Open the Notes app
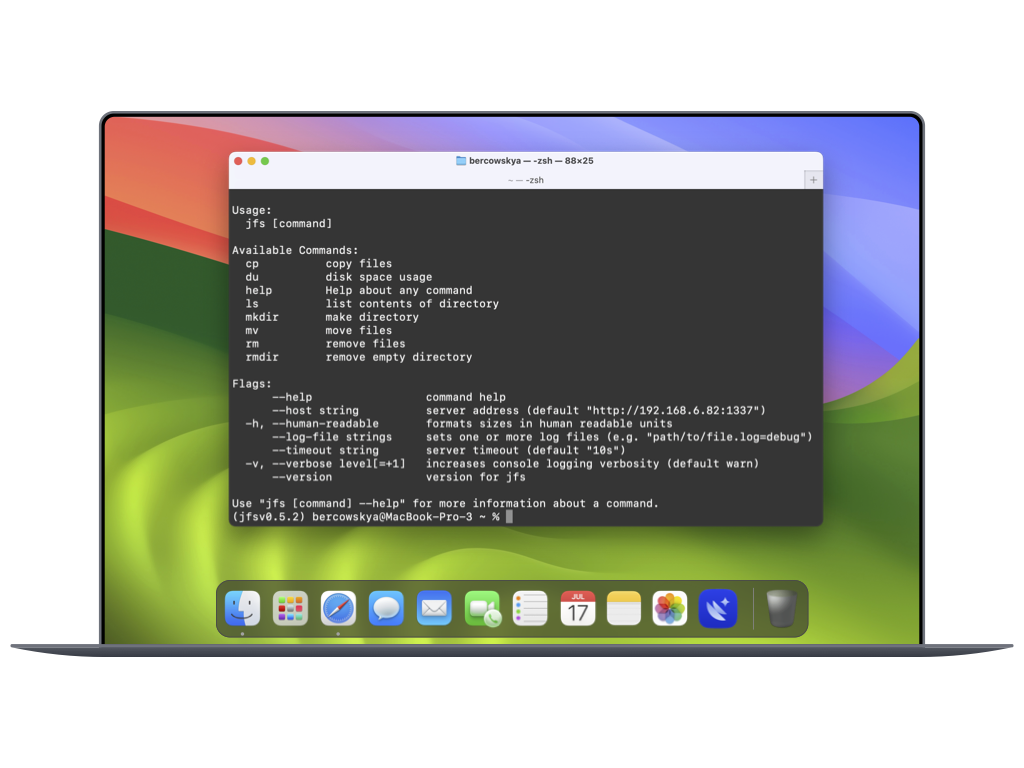This screenshot has height=768, width=1024. 624,608
